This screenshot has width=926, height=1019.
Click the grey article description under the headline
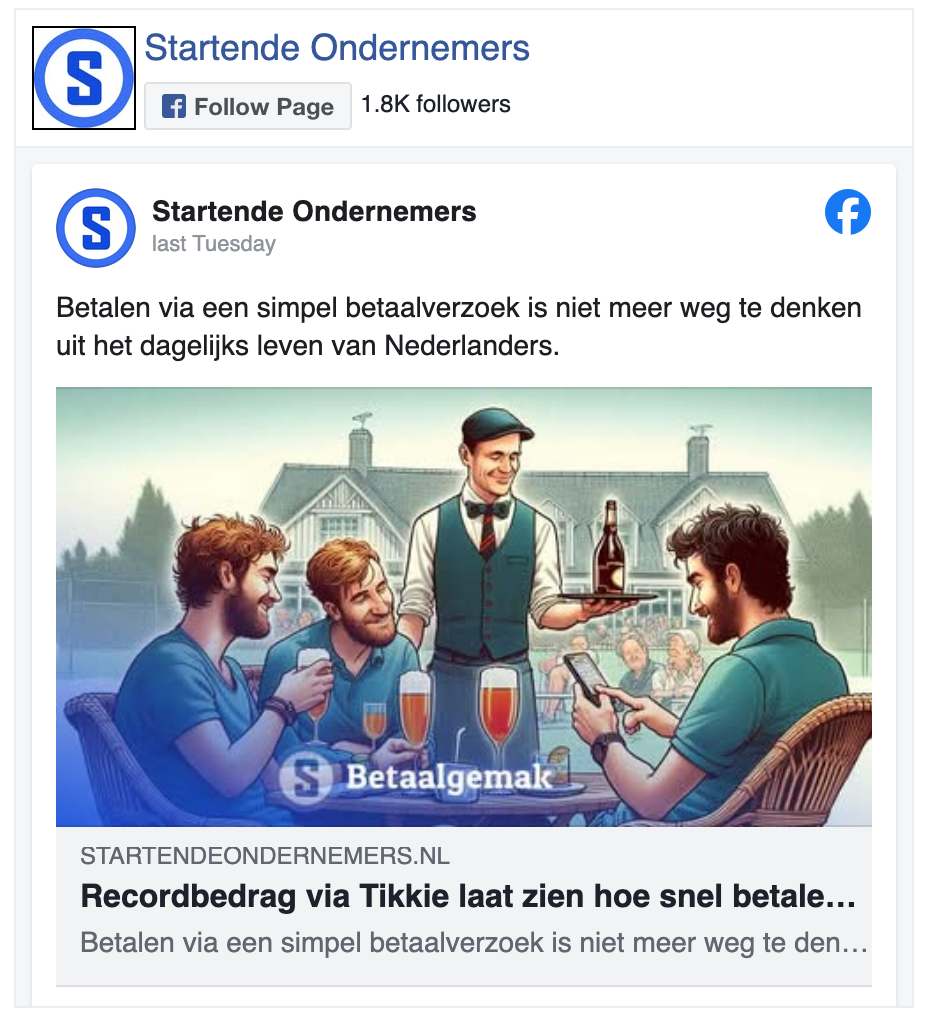point(474,942)
